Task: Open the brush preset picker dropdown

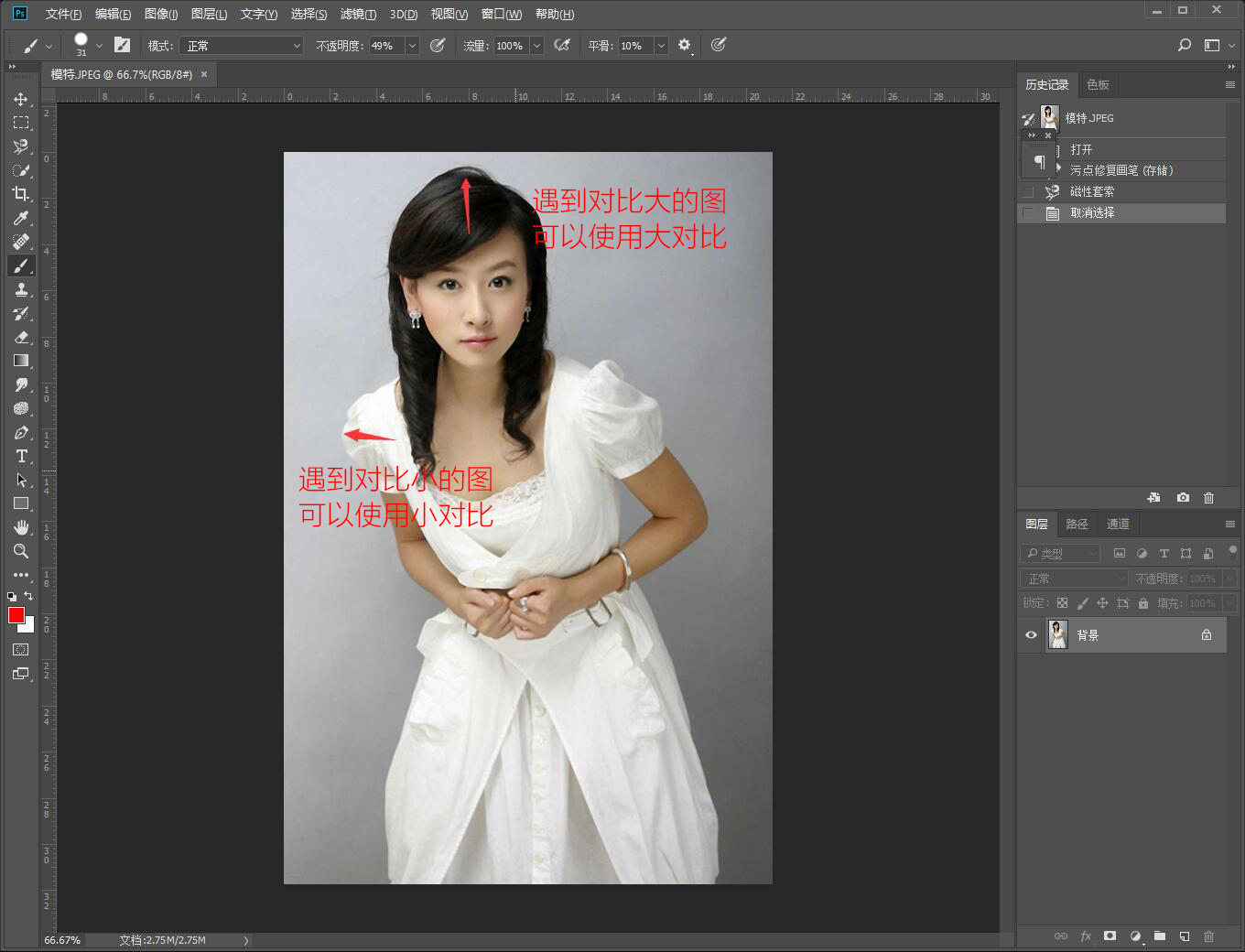Action: [99, 46]
